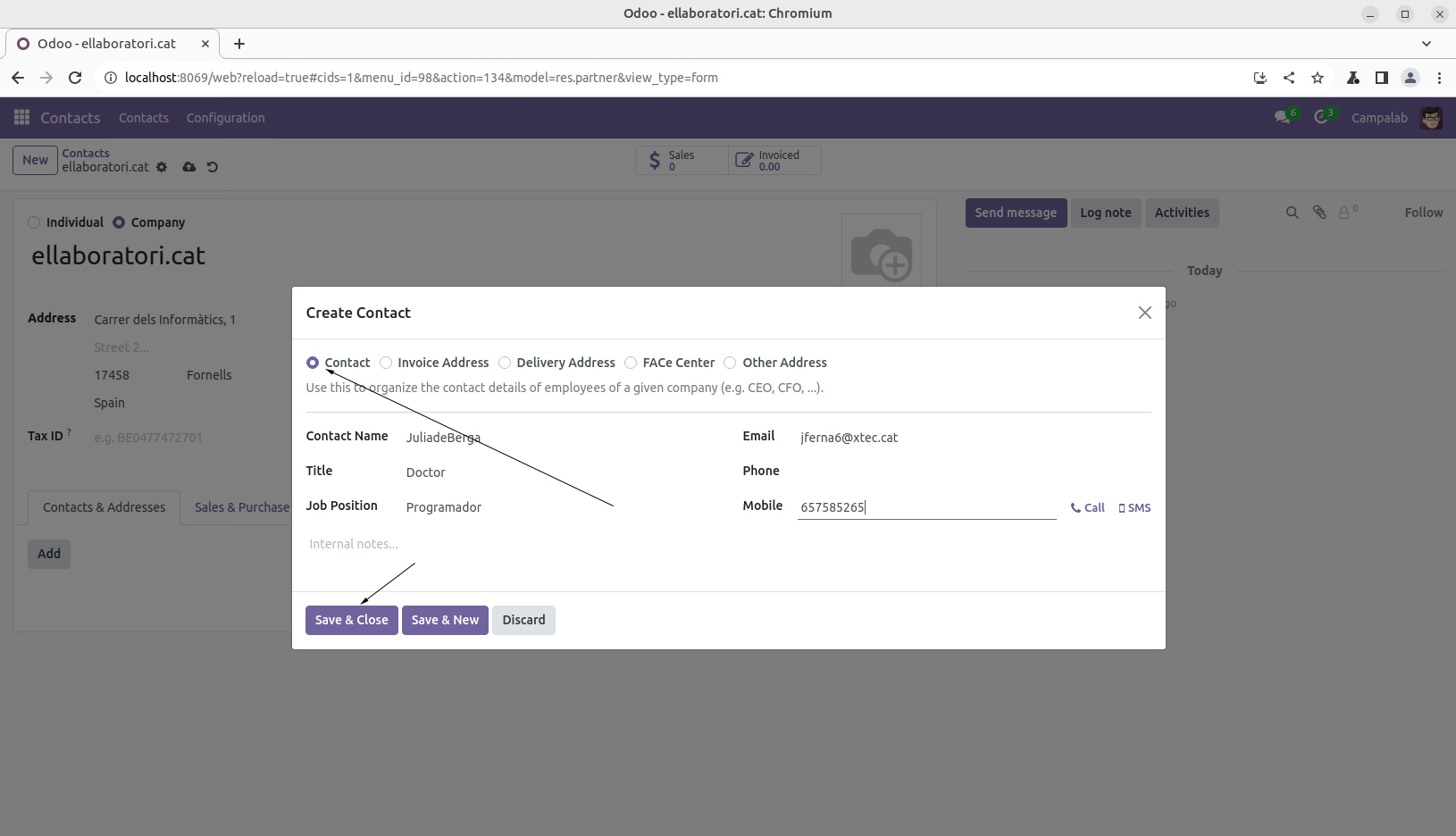Click the cloud save record icon

(x=188, y=167)
